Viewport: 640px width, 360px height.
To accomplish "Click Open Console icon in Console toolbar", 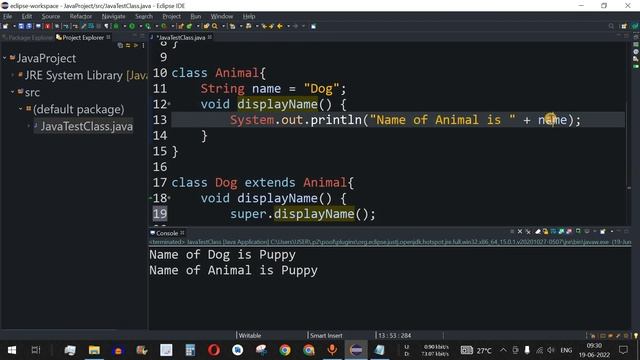I will [x=603, y=231].
